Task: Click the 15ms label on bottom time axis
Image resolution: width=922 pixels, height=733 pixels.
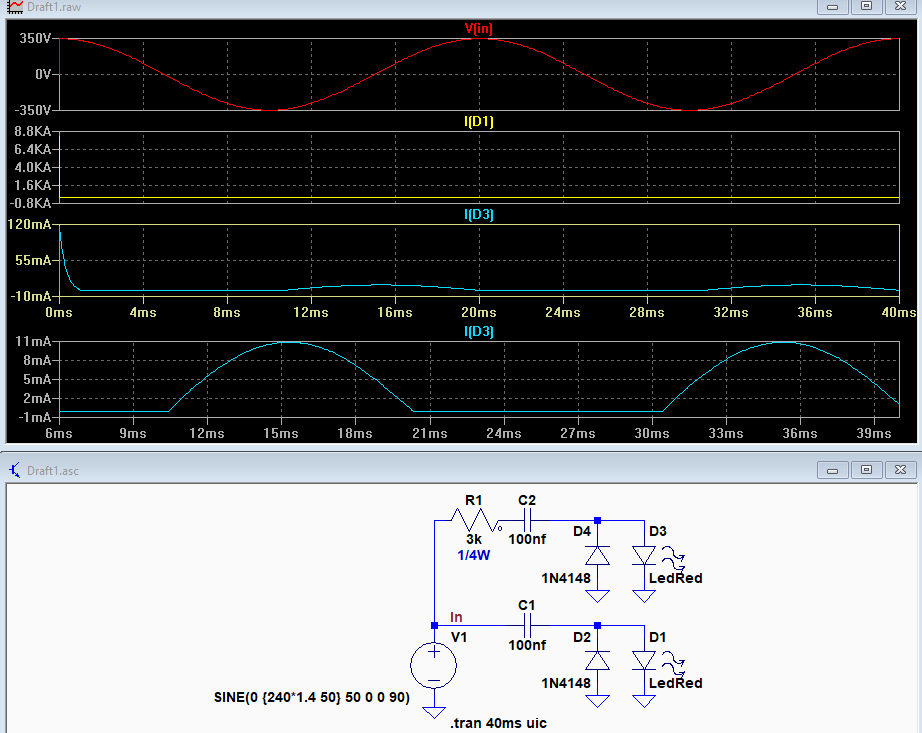Action: (280, 433)
